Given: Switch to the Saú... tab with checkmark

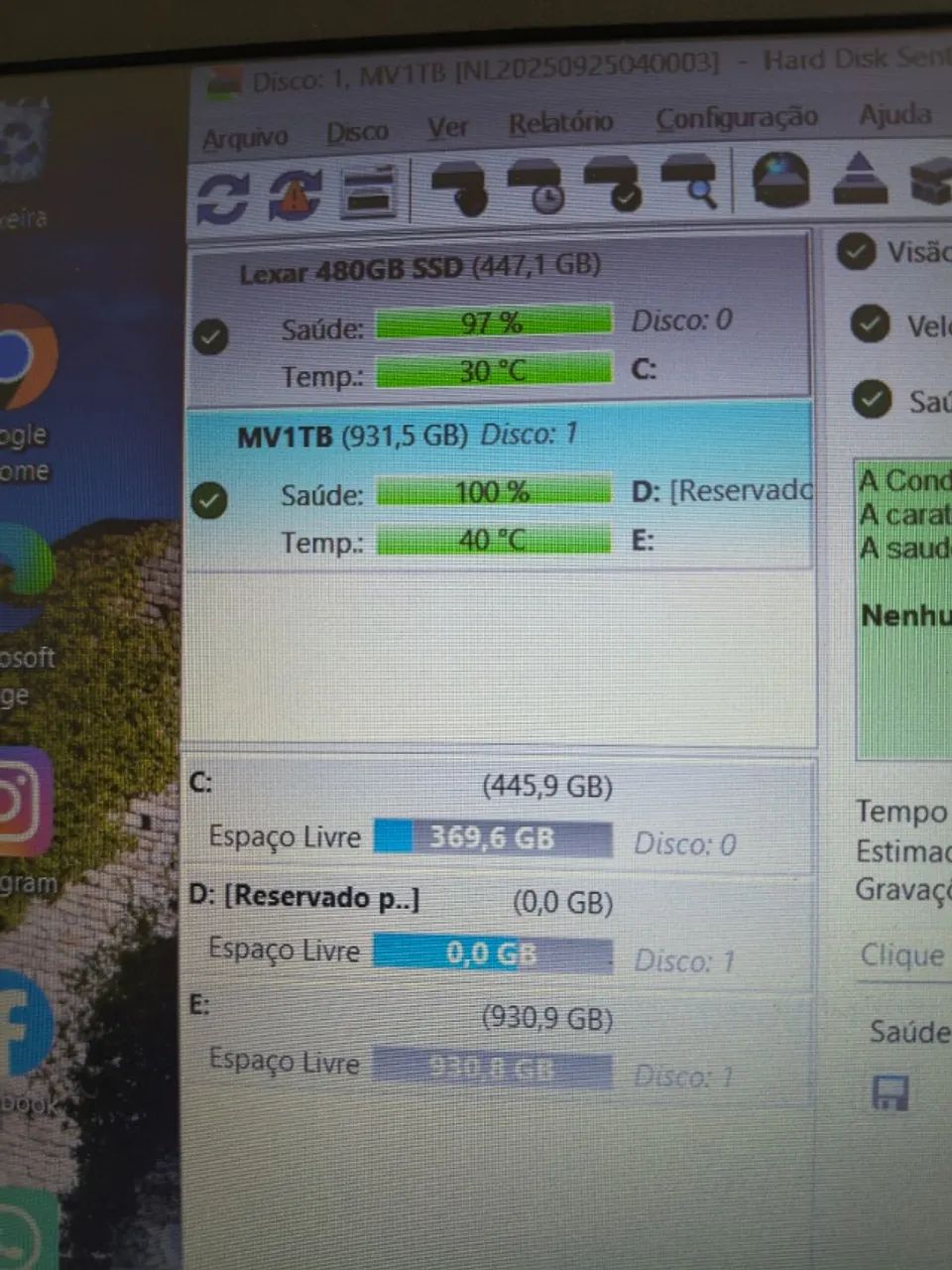Looking at the screenshot, I should 902,400.
